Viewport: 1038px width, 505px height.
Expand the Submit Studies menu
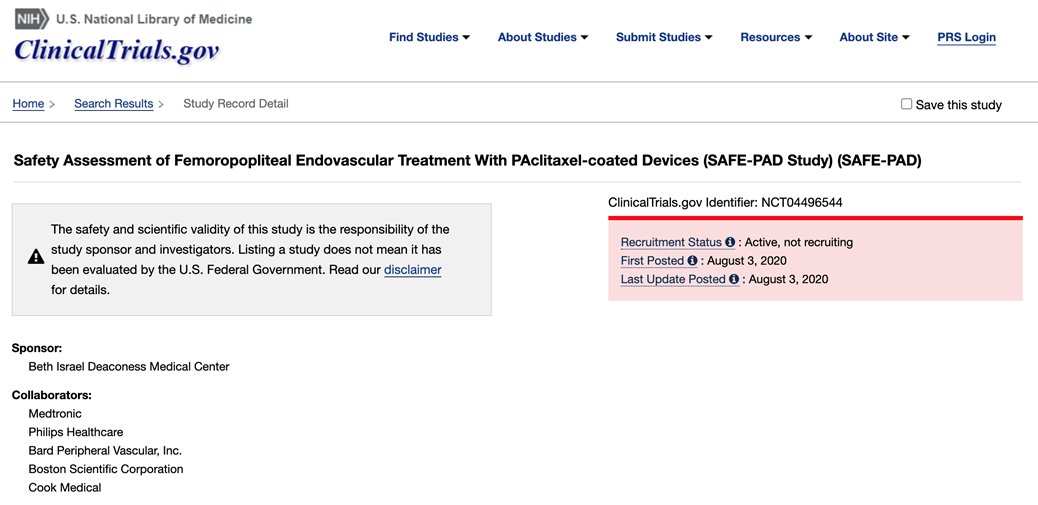[664, 37]
